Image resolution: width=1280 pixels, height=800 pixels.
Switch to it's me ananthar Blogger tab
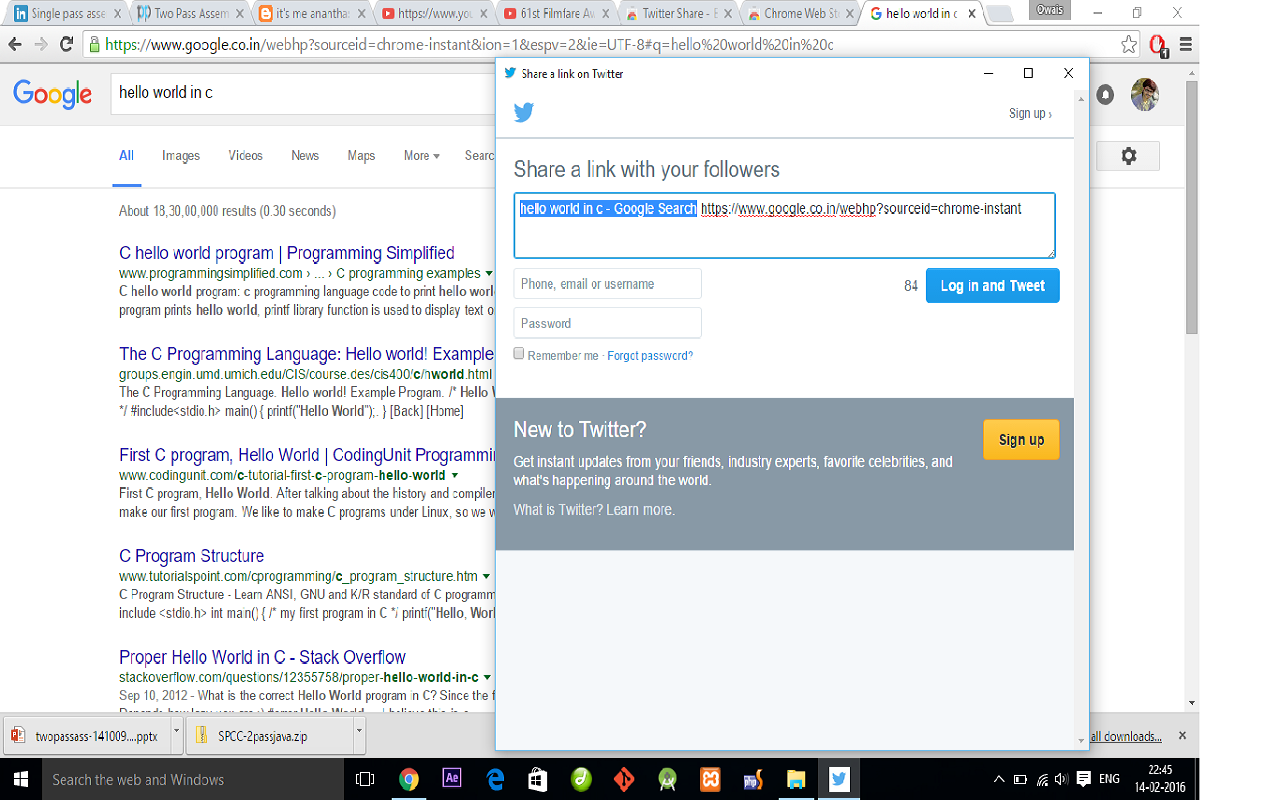pos(312,14)
